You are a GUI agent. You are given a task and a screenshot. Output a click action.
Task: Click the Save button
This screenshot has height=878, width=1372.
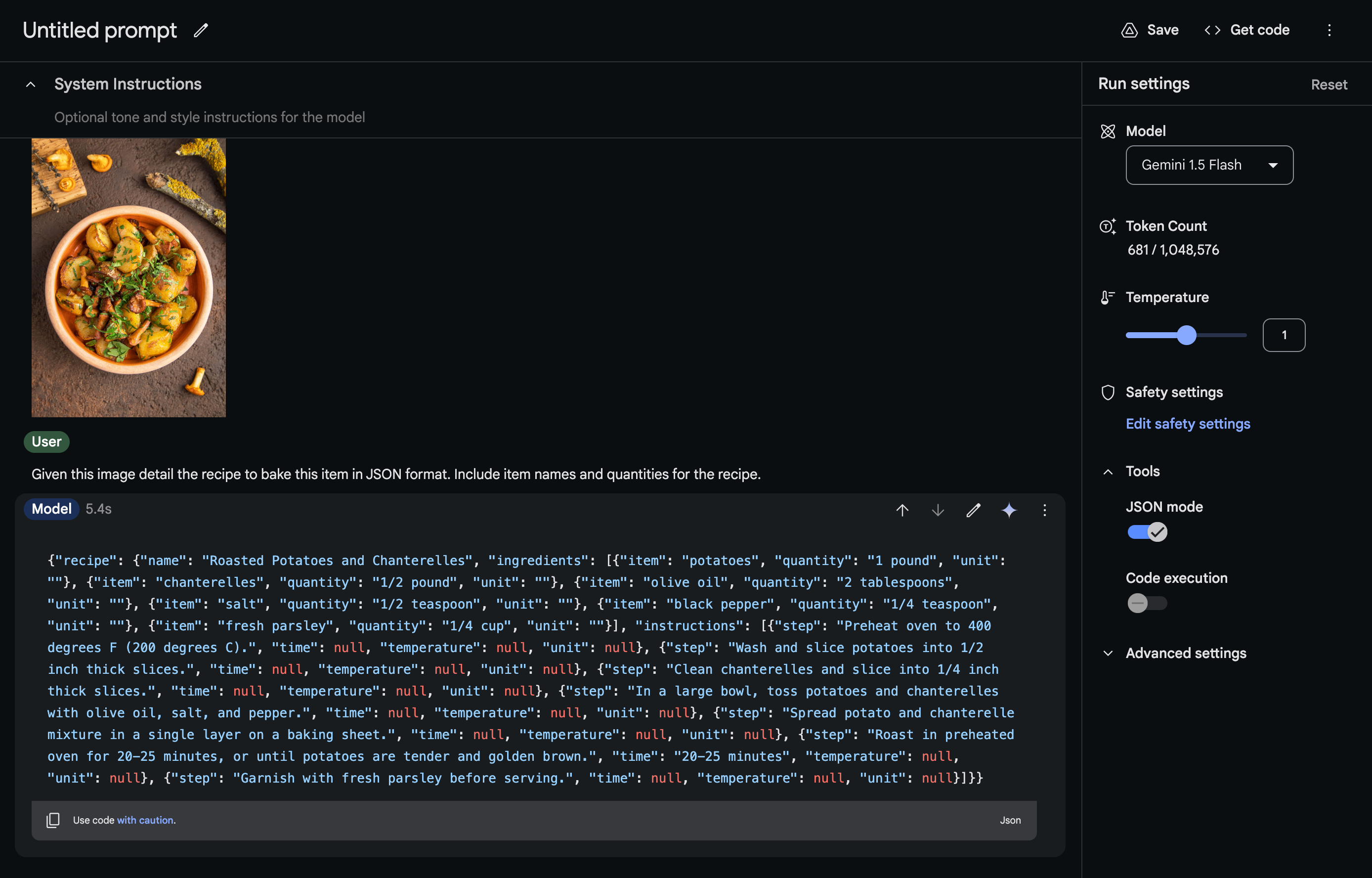pyautogui.click(x=1150, y=30)
